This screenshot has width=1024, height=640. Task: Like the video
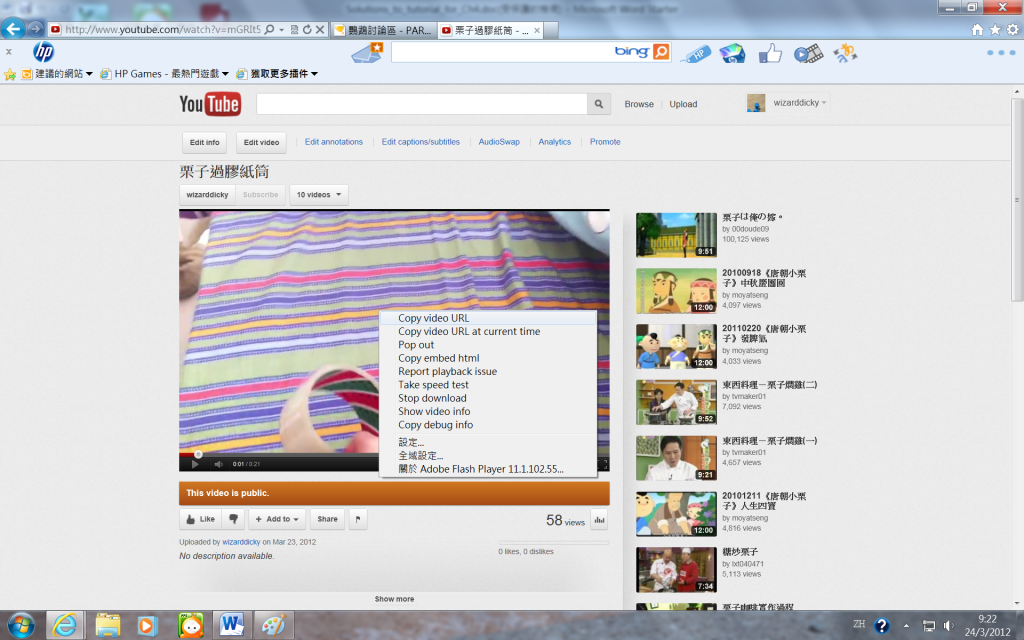(200, 519)
